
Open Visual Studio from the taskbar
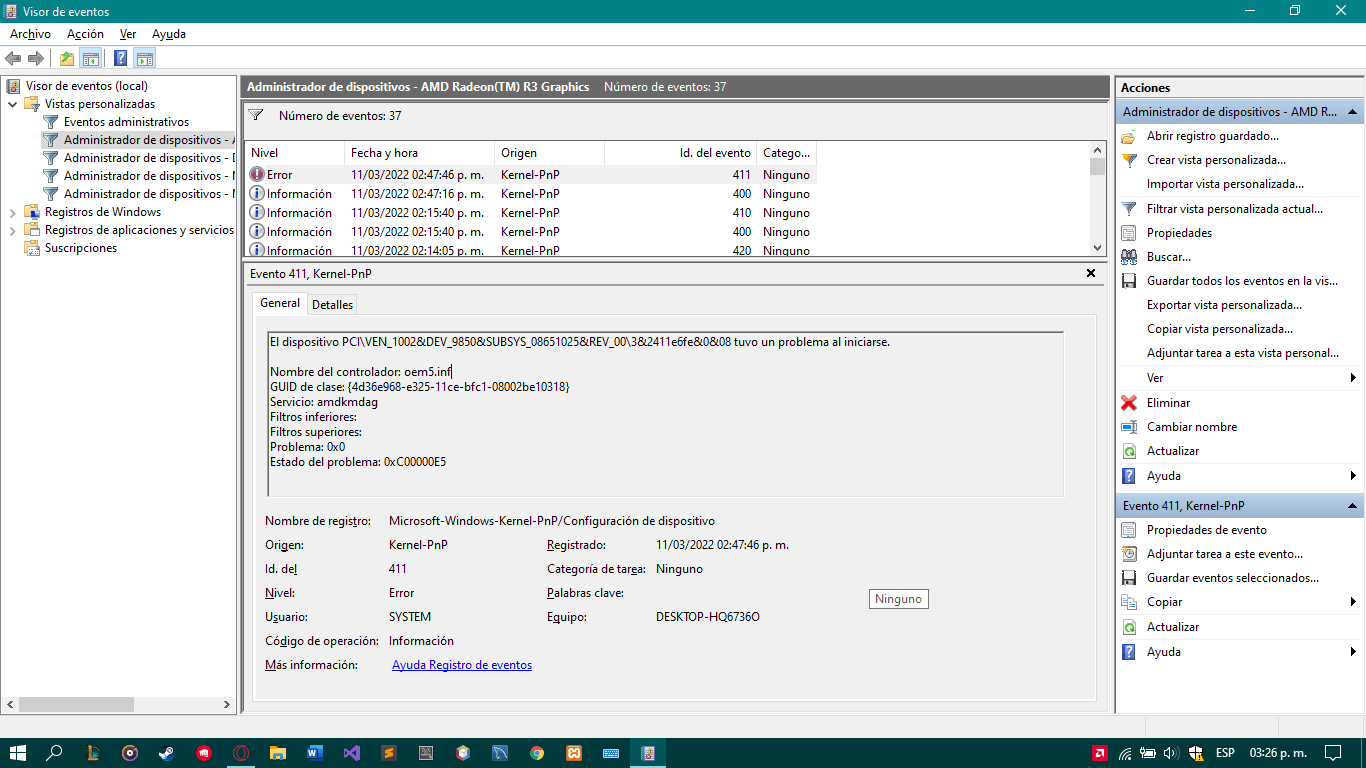point(352,753)
